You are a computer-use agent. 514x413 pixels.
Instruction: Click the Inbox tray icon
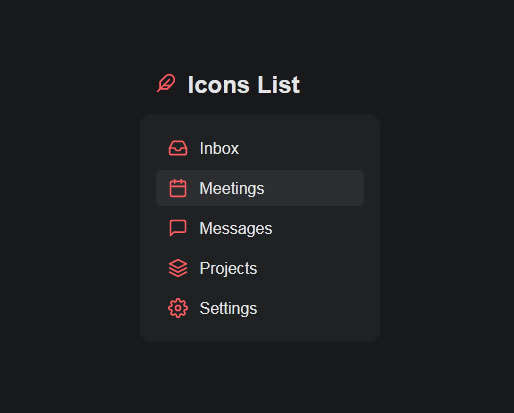pyautogui.click(x=178, y=148)
